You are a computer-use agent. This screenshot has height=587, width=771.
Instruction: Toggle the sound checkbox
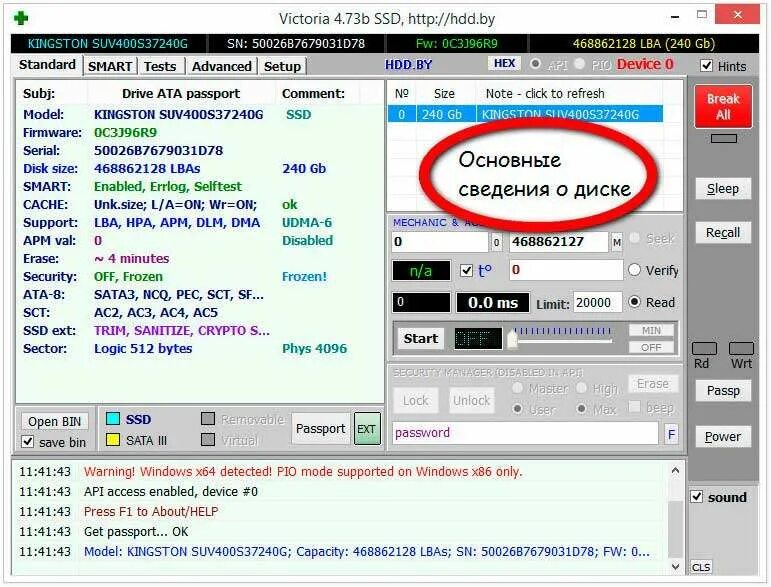pos(697,497)
